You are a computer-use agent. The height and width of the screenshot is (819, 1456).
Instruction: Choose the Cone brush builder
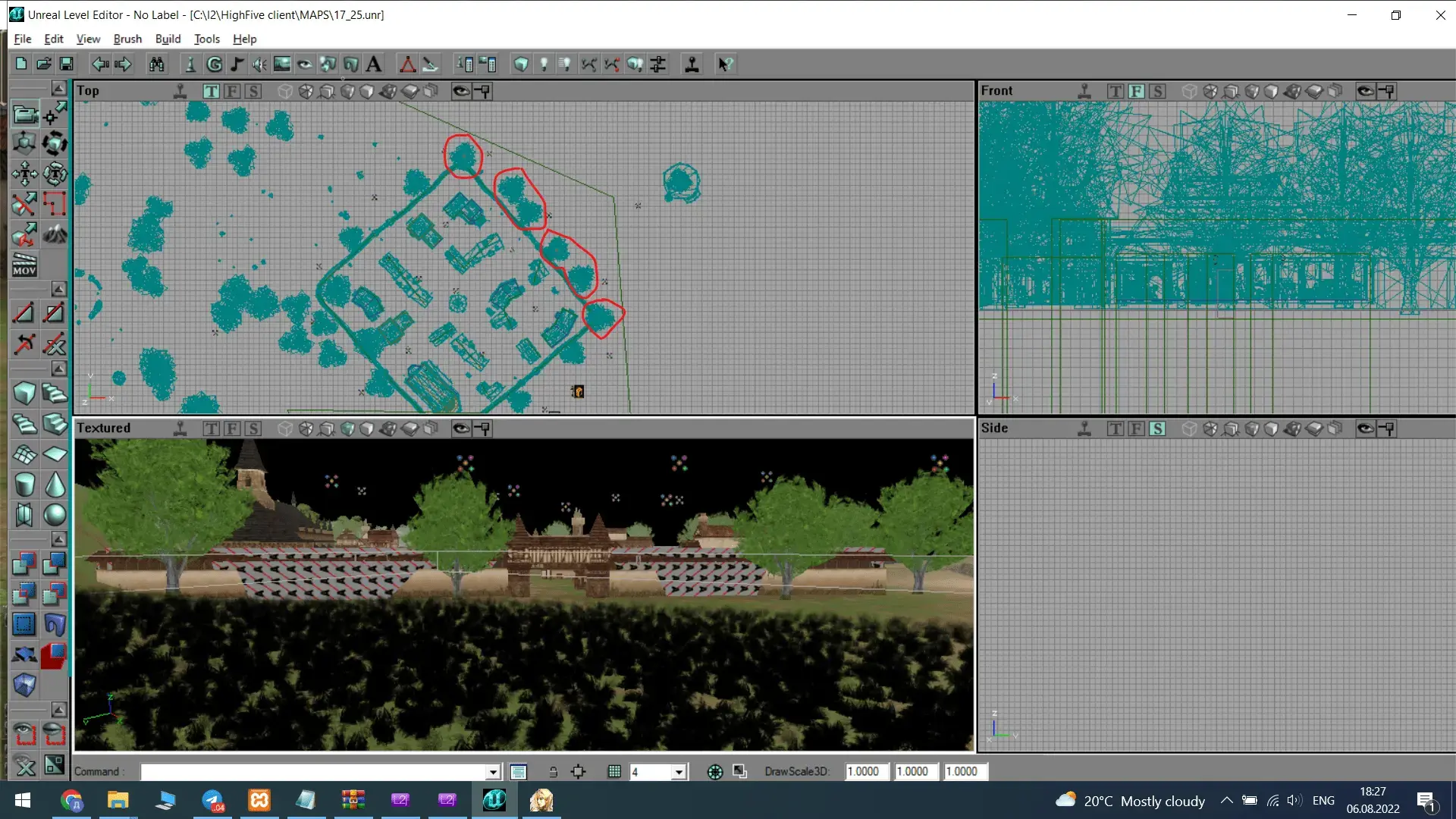coord(55,484)
